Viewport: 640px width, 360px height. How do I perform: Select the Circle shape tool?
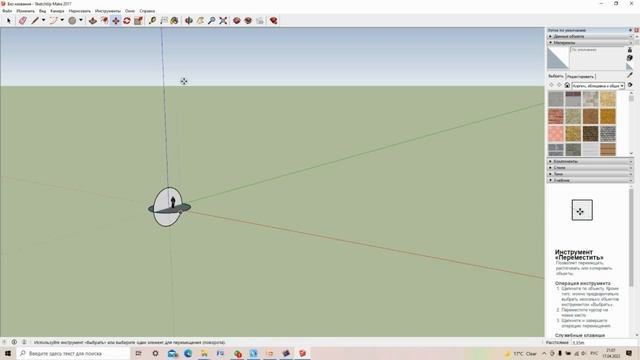pos(72,20)
